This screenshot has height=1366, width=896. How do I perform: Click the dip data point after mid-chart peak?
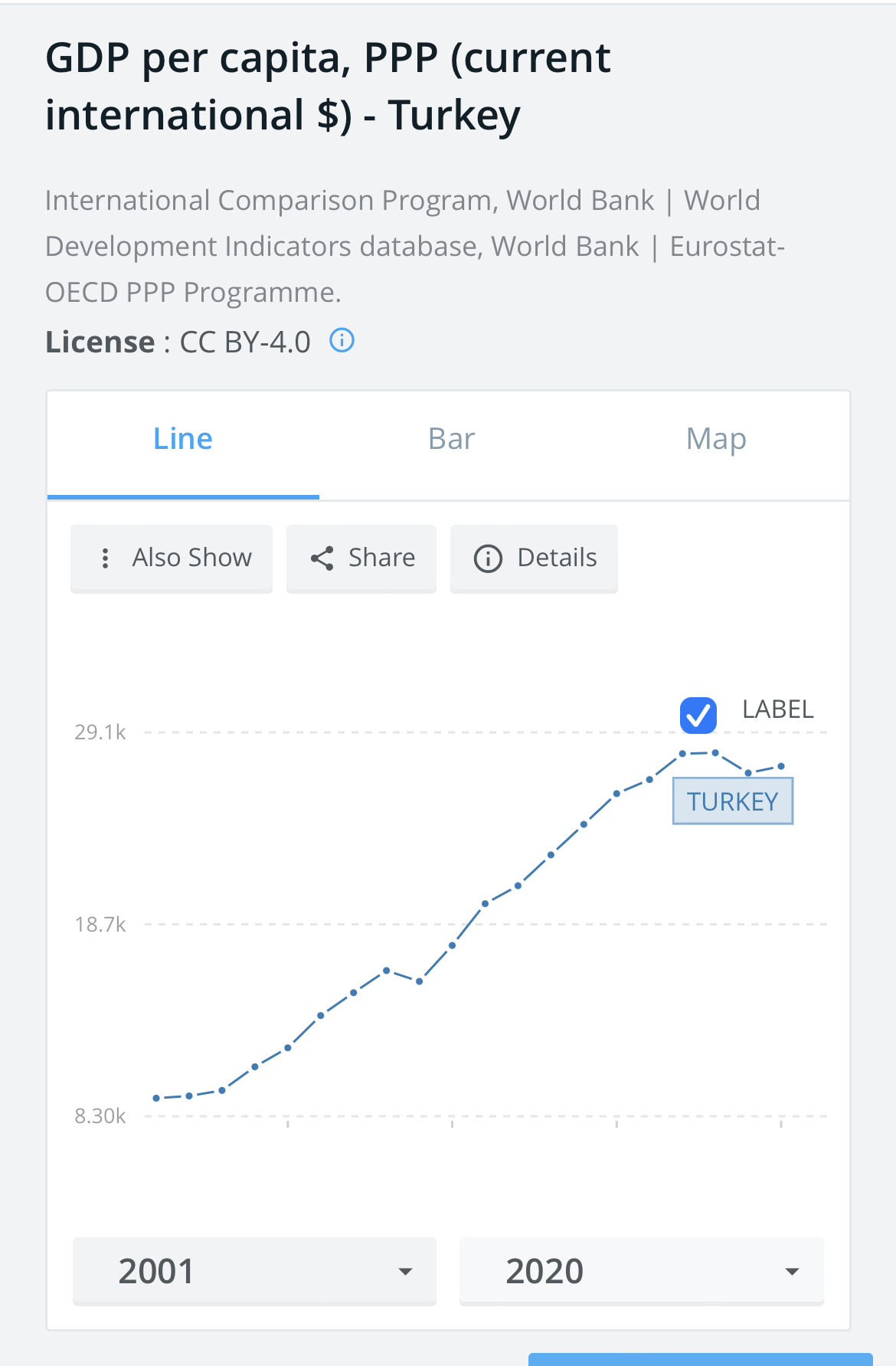420,981
